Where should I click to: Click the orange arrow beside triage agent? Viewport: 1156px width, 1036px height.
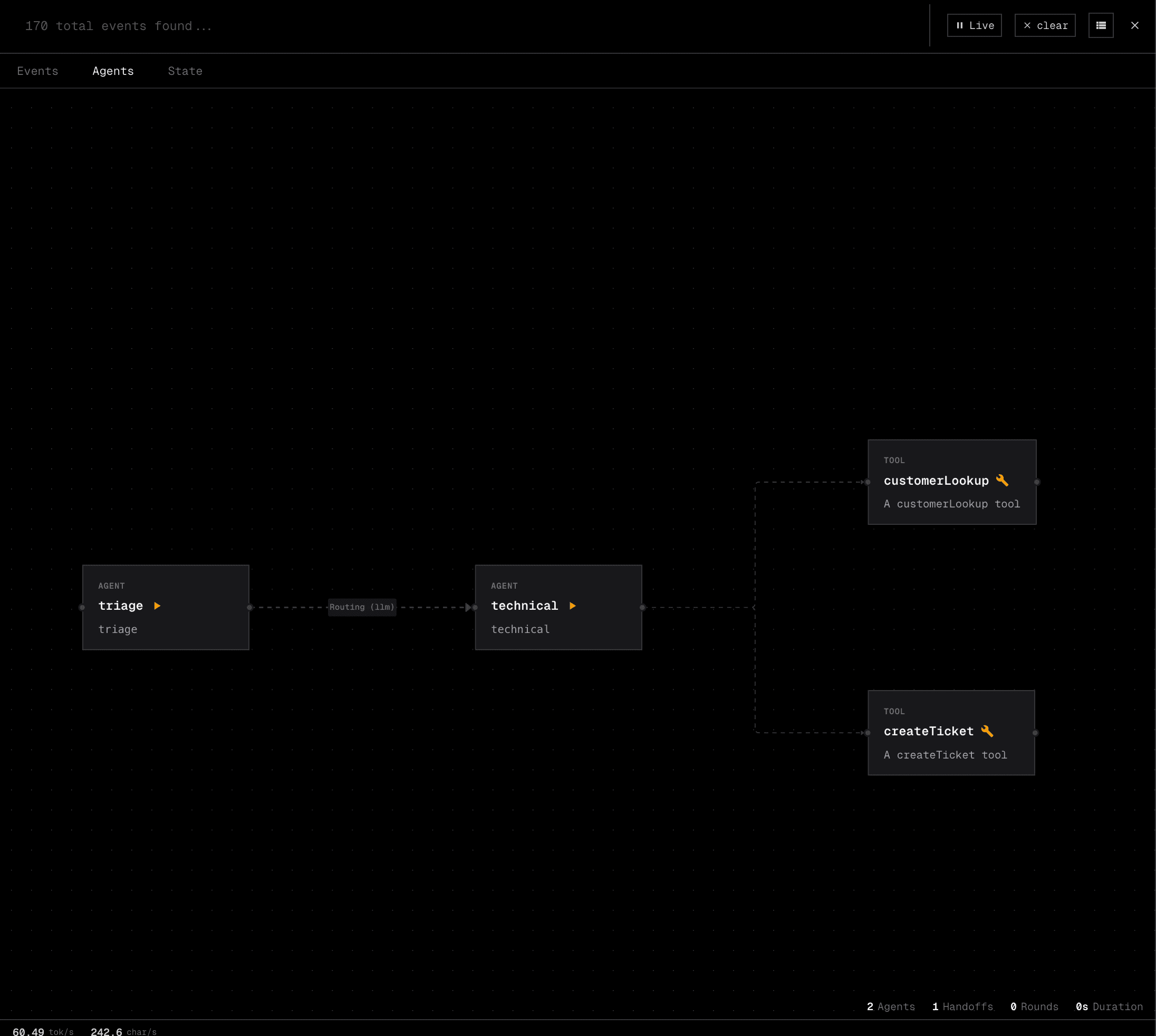coord(158,606)
